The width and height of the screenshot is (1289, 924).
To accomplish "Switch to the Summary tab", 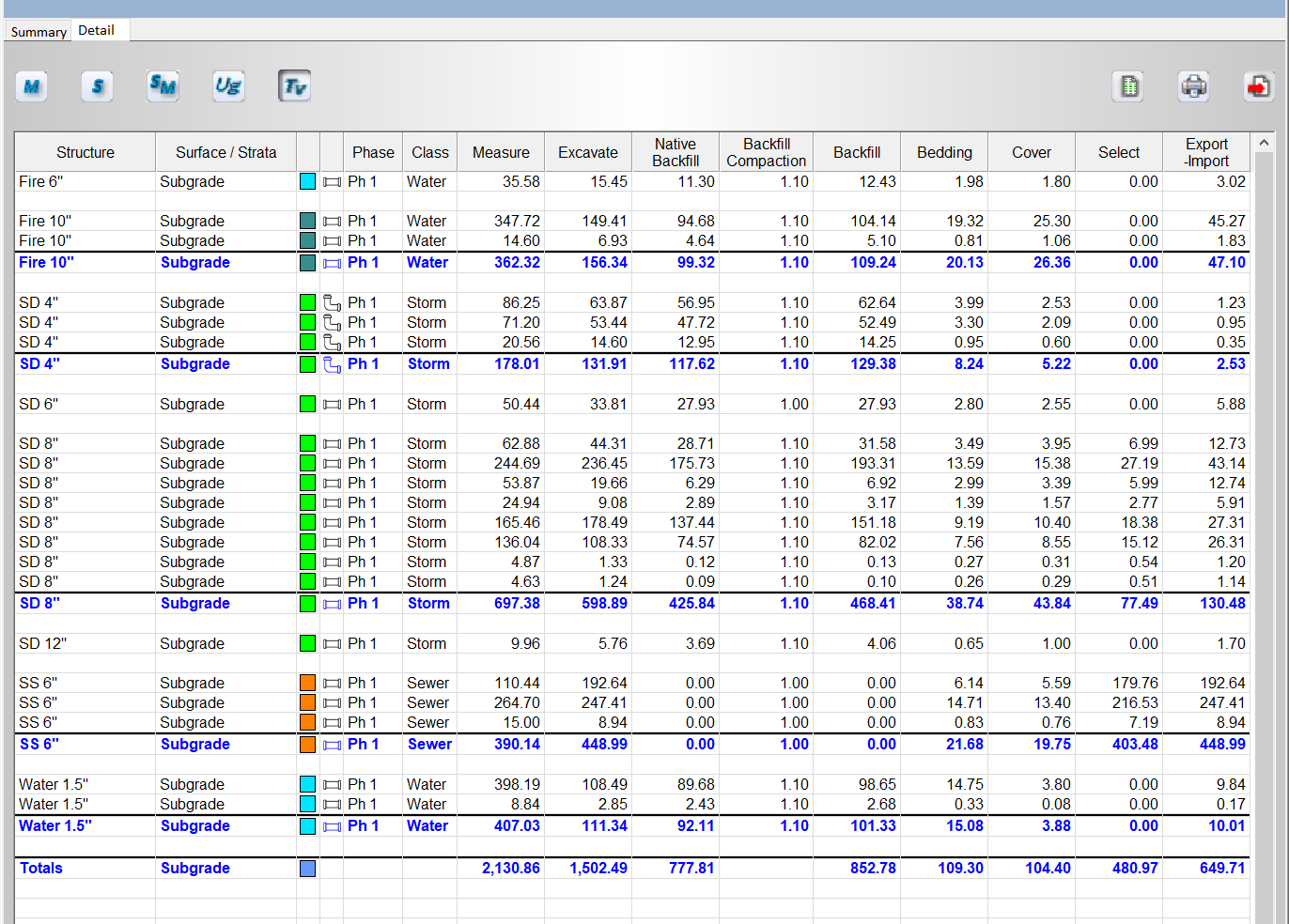I will [x=39, y=32].
